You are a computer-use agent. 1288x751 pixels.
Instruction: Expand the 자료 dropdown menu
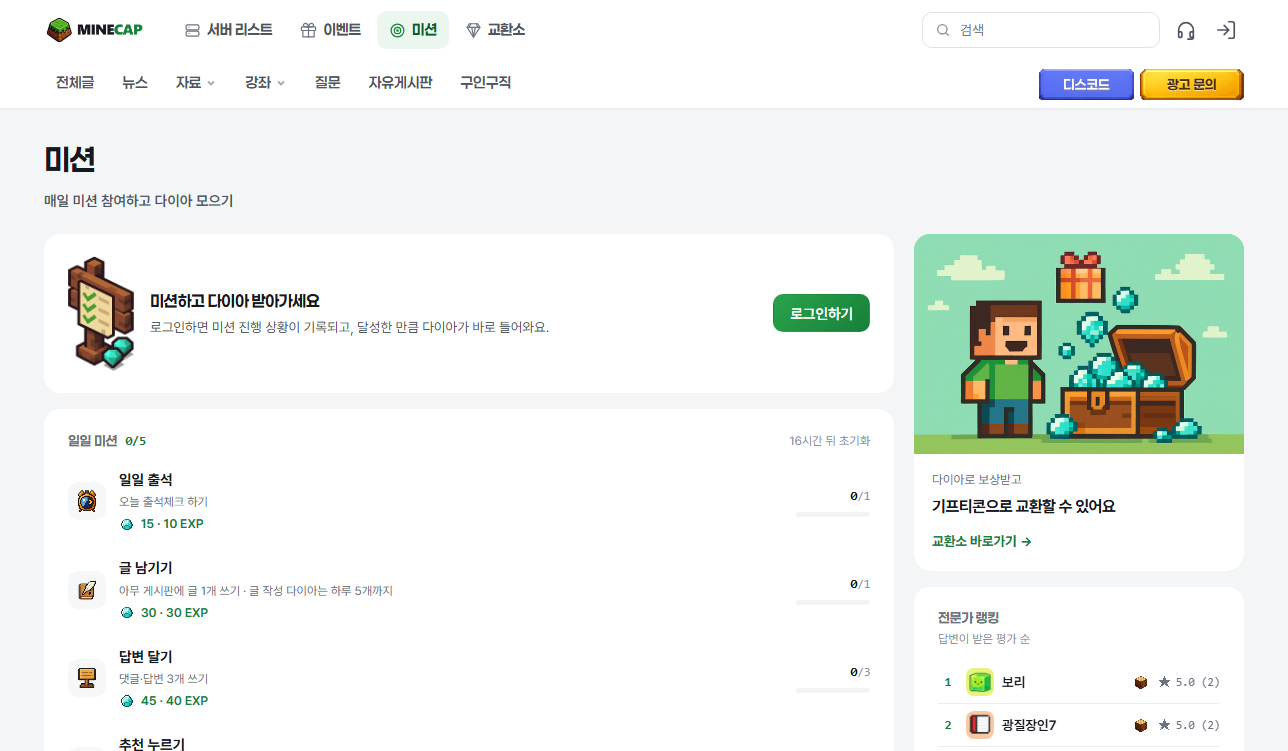click(x=195, y=83)
